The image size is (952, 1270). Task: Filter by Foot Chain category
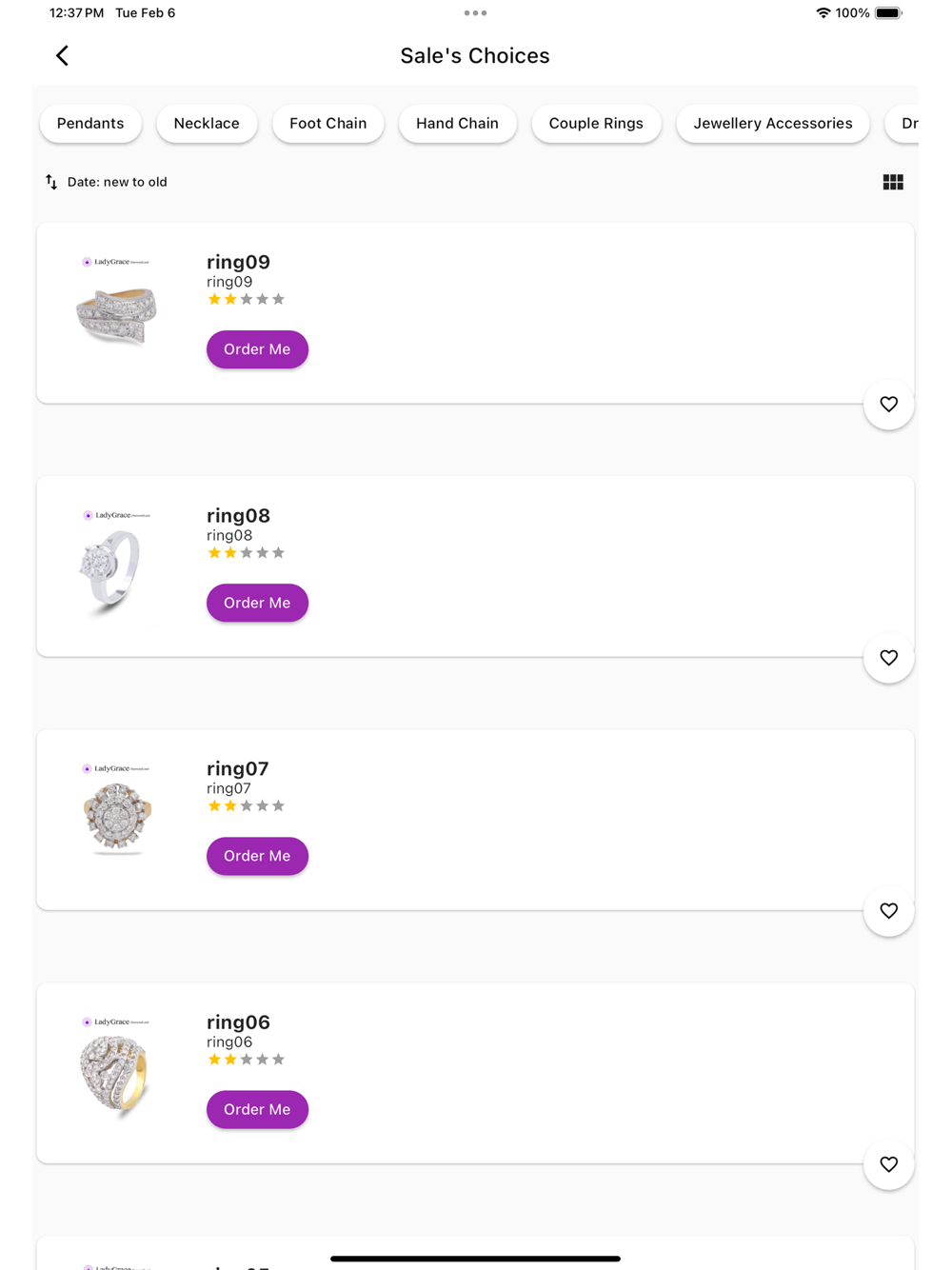[327, 124]
